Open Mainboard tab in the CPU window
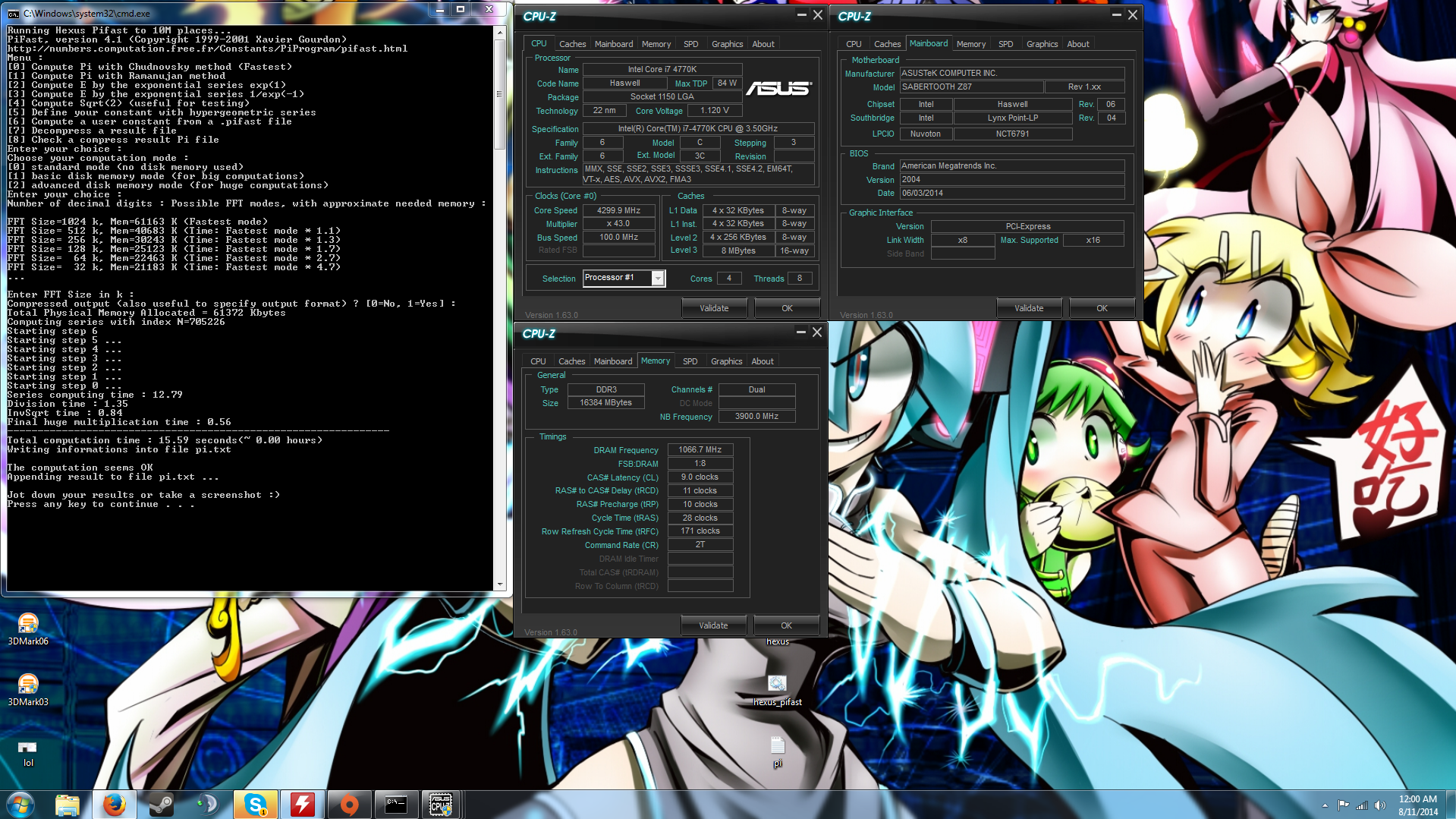Viewport: 1456px width, 819px height. point(614,44)
